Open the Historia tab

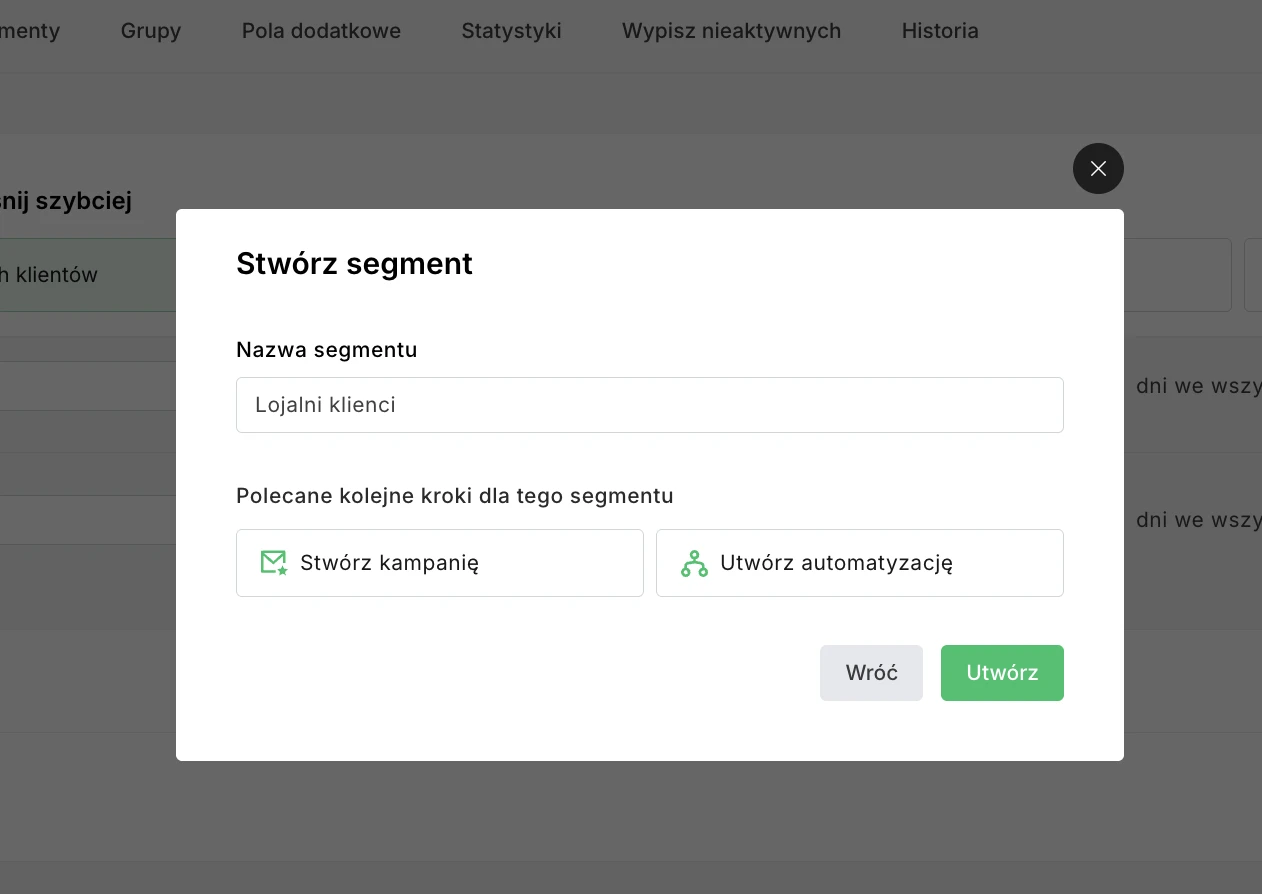[939, 31]
